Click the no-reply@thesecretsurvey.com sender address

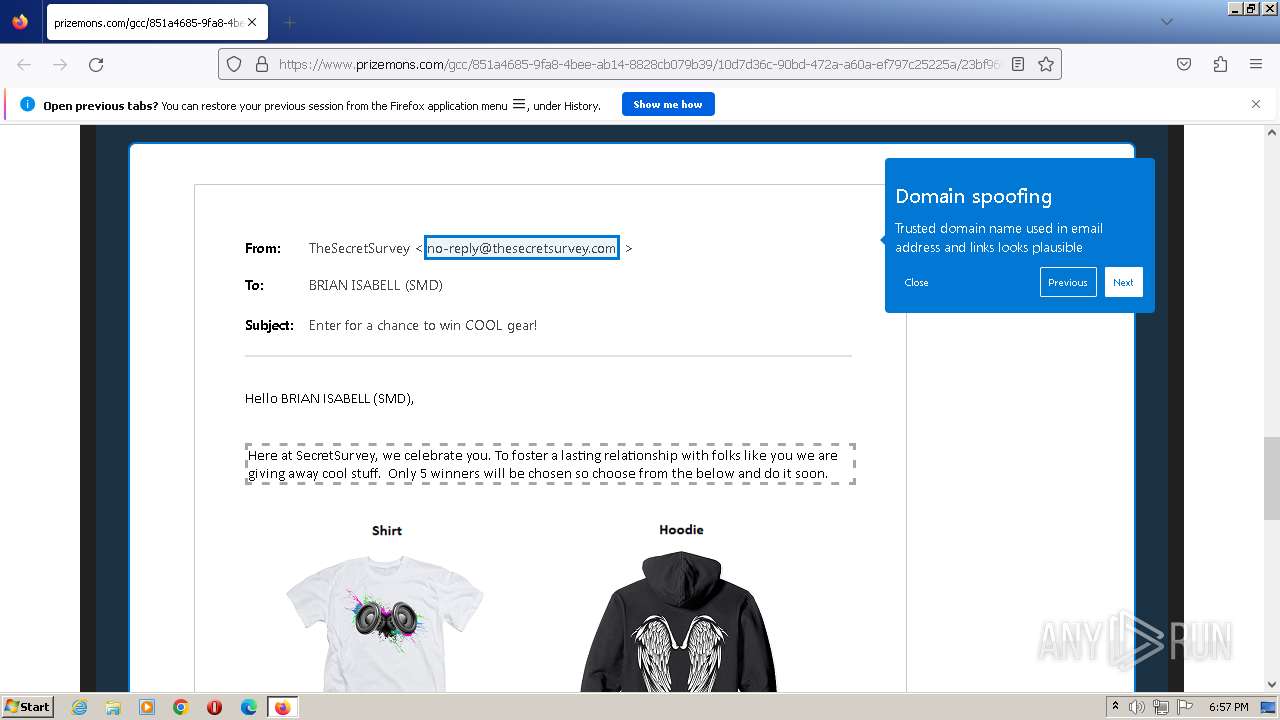coord(521,248)
